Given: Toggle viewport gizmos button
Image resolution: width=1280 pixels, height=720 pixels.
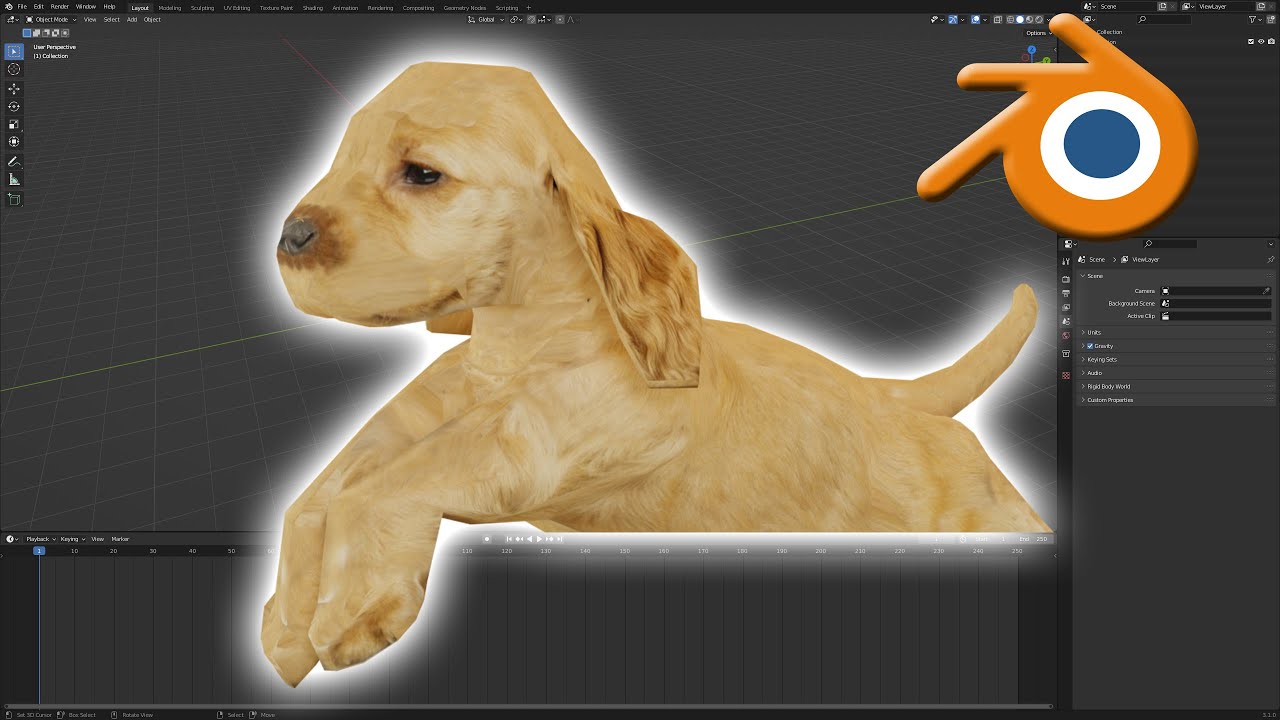Looking at the screenshot, I should tap(953, 19).
